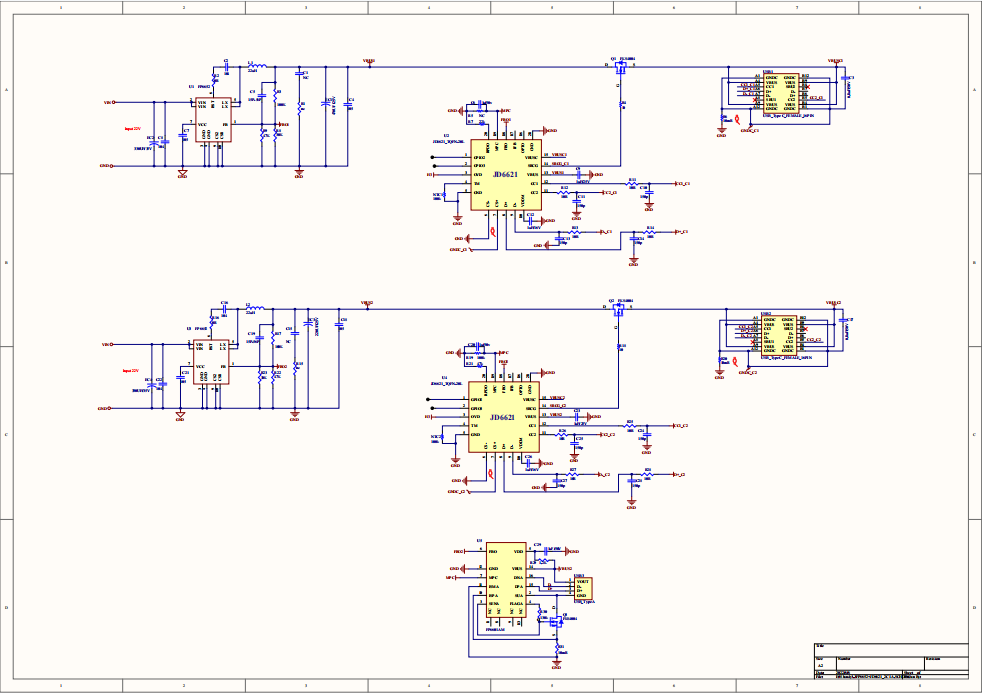The height and width of the screenshot is (693, 982).
Task: Select the C7 capacitor on U1 VCC pin
Action: 182,134
